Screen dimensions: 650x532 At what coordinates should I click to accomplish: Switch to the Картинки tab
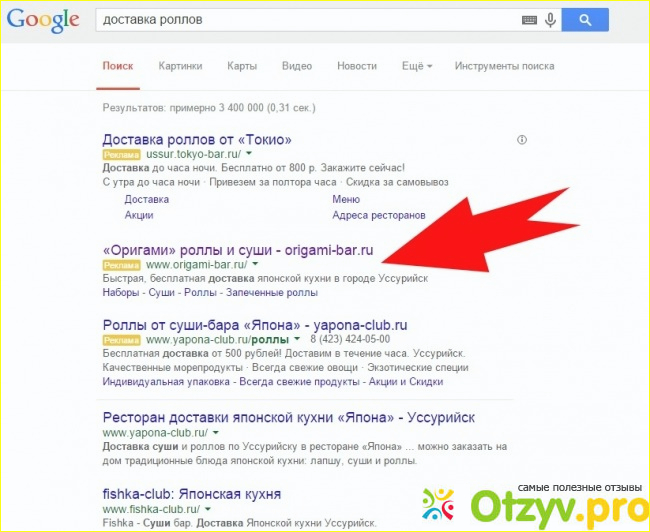tap(180, 66)
